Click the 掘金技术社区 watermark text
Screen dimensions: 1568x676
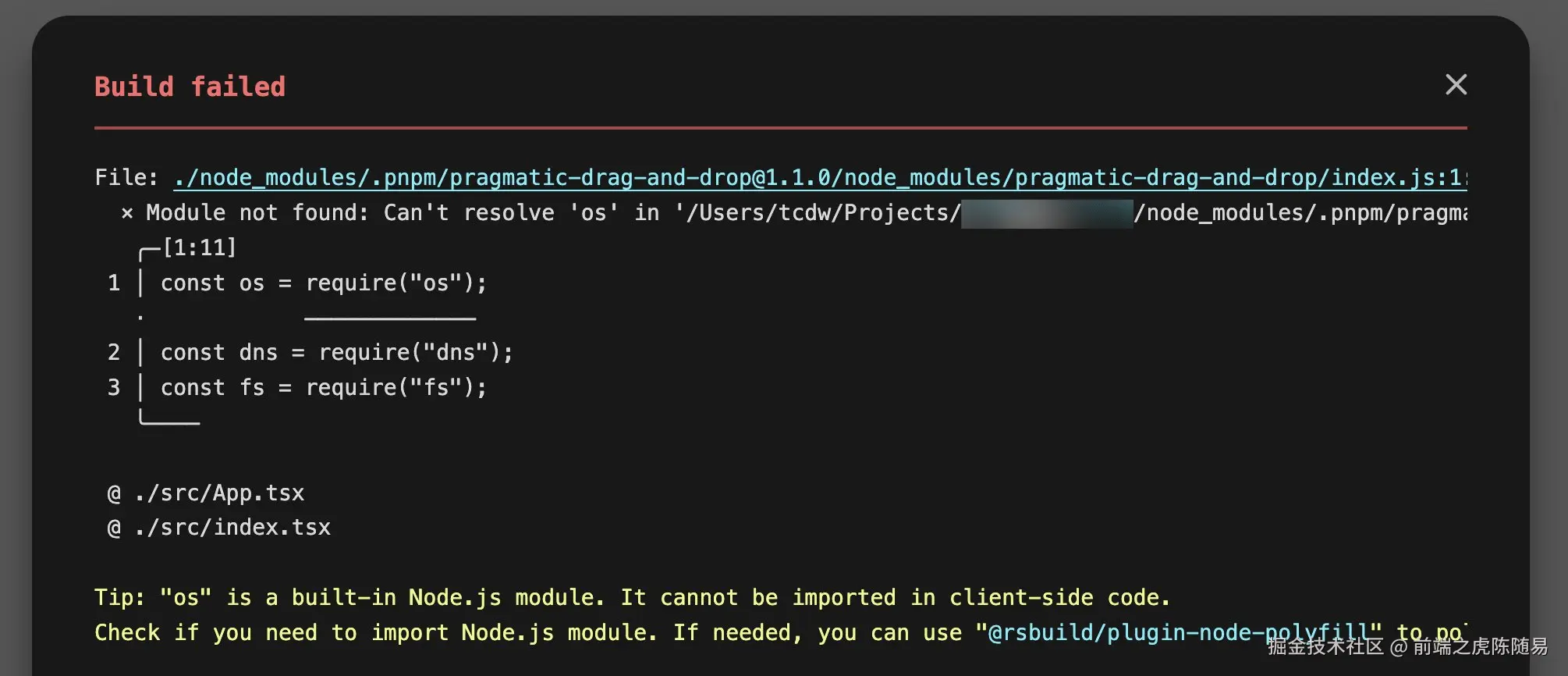click(1325, 646)
